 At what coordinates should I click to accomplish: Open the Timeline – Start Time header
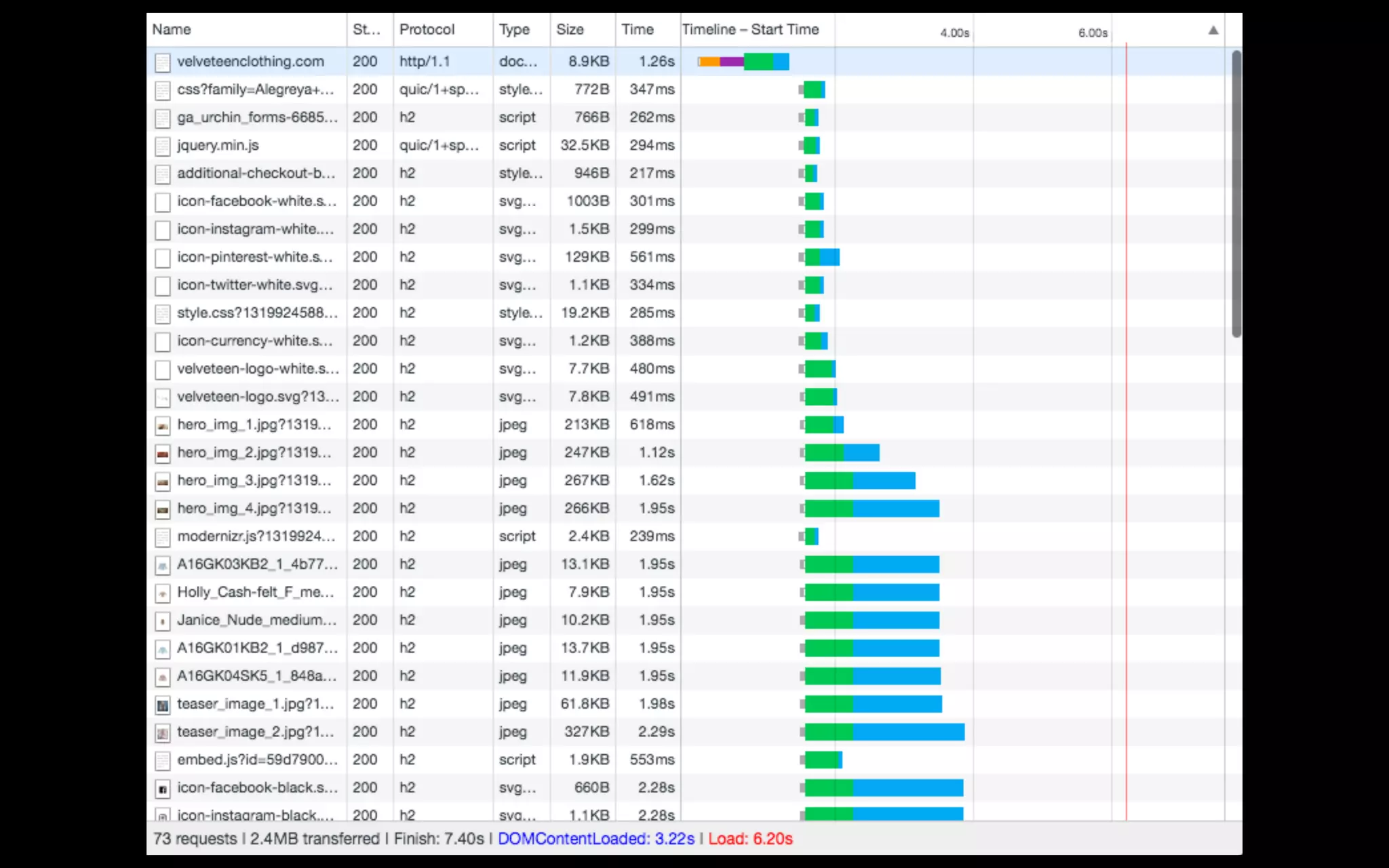[750, 30]
